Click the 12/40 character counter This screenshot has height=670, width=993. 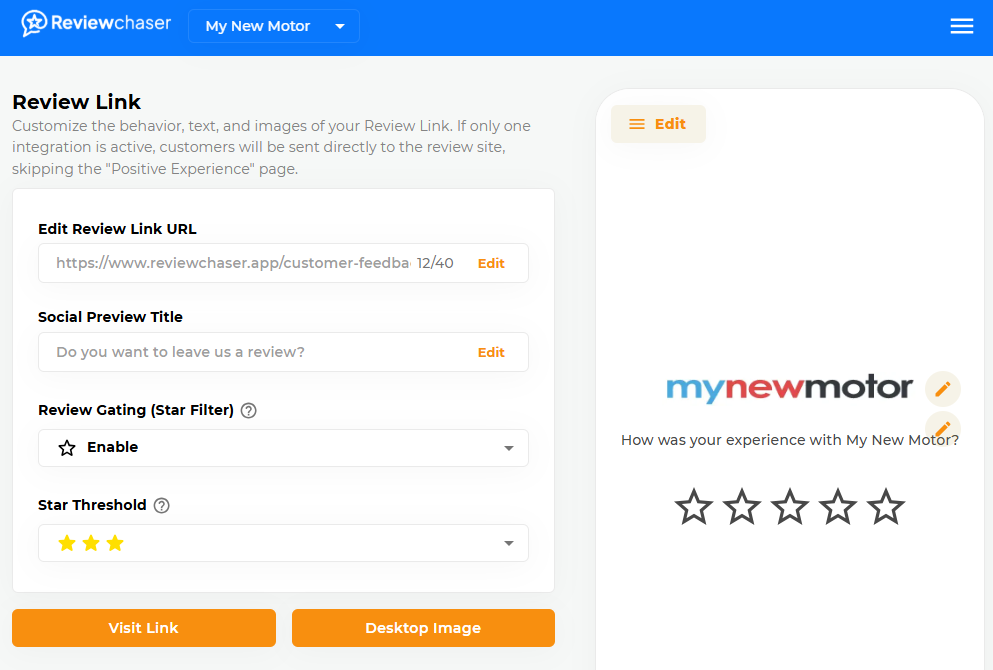[435, 263]
